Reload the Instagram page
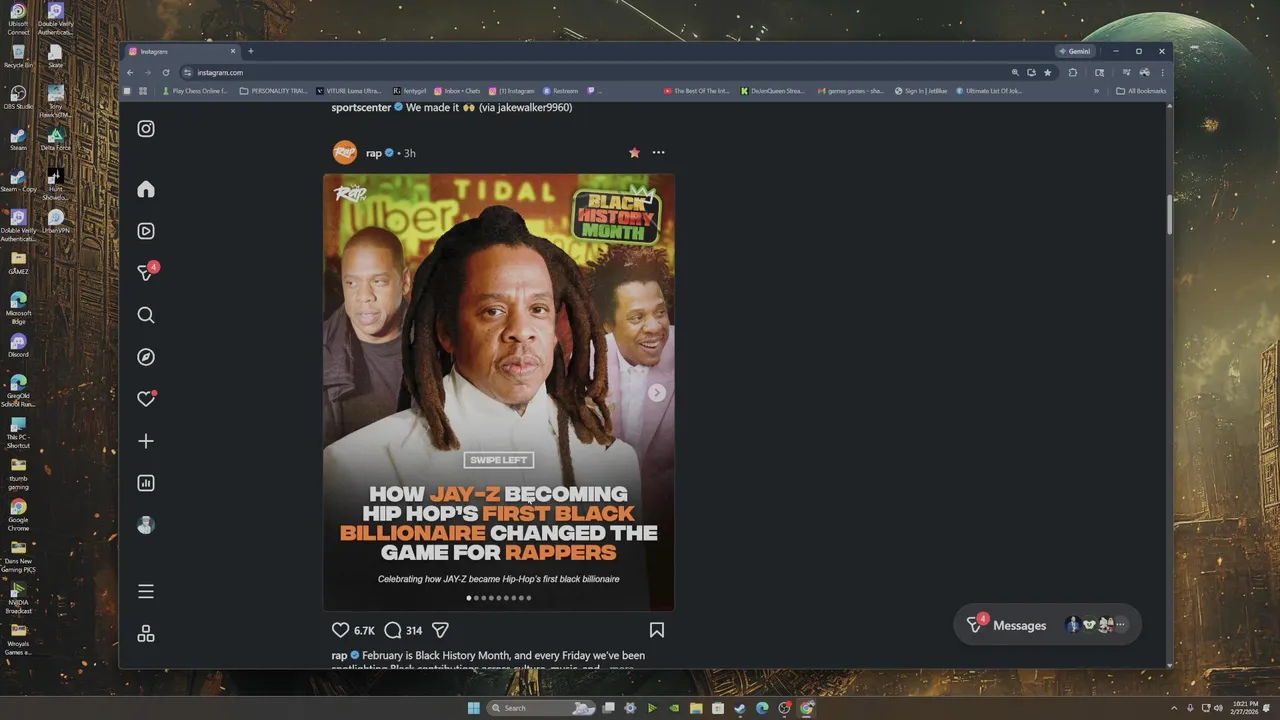Viewport: 1280px width, 720px height. click(166, 72)
